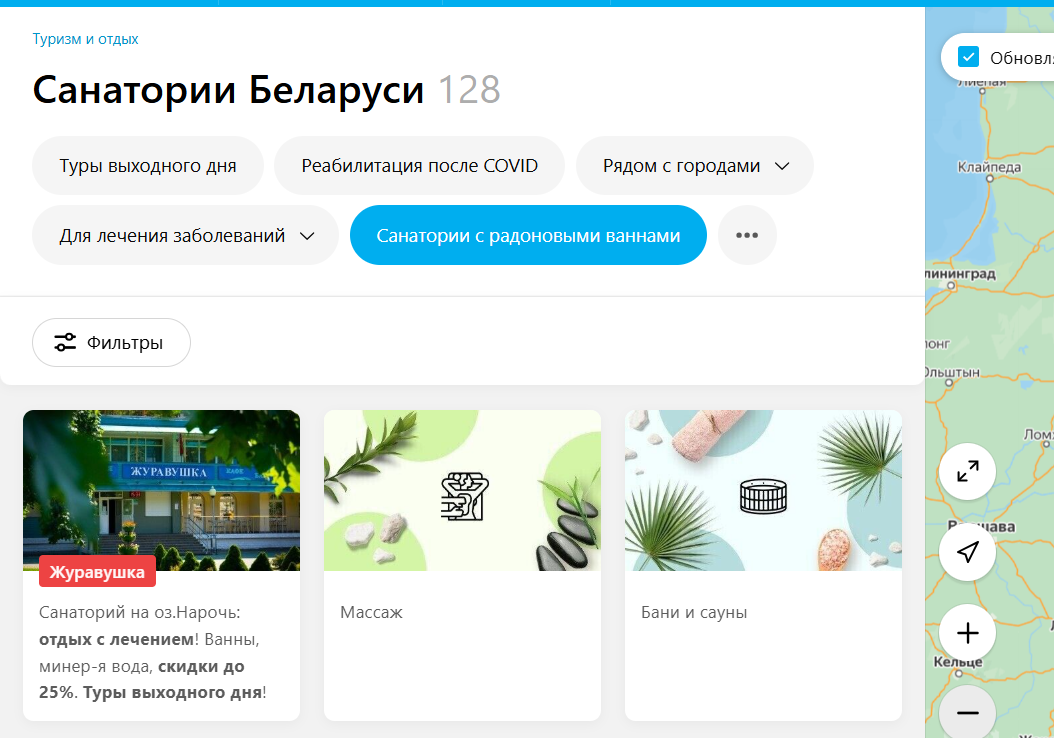This screenshot has width=1054, height=738.
Task: Click the red Журавушка label
Action: click(x=97, y=572)
